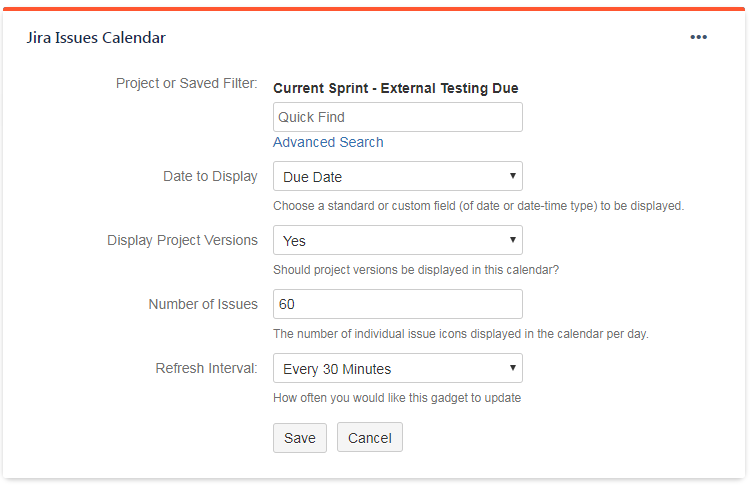Click the Number of Issues label
The width and height of the screenshot is (751, 488).
tap(203, 304)
